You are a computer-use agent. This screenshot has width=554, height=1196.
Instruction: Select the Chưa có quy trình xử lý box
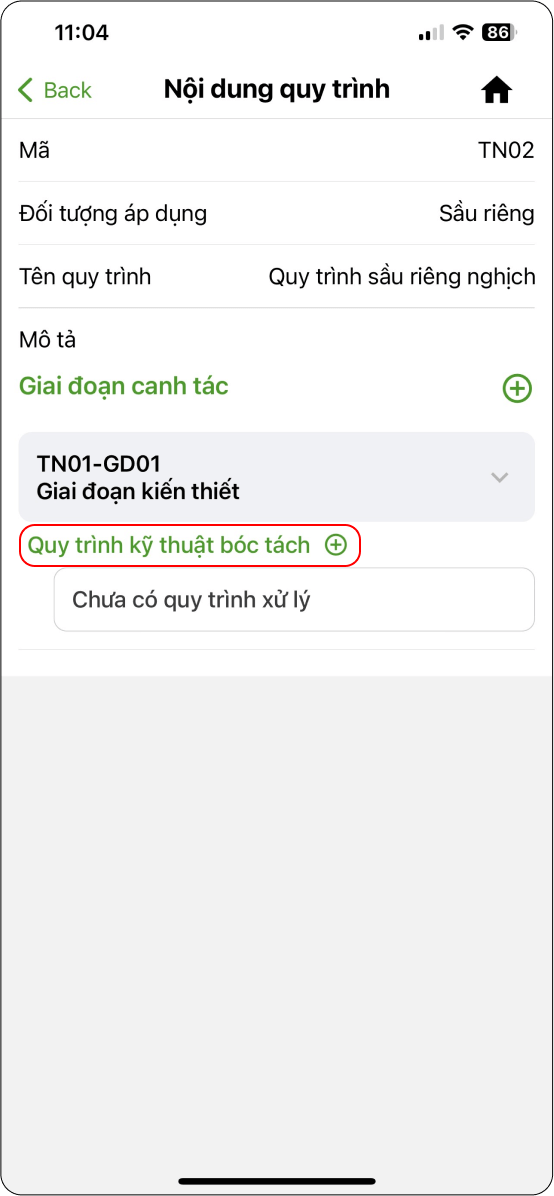pyautogui.click(x=294, y=600)
